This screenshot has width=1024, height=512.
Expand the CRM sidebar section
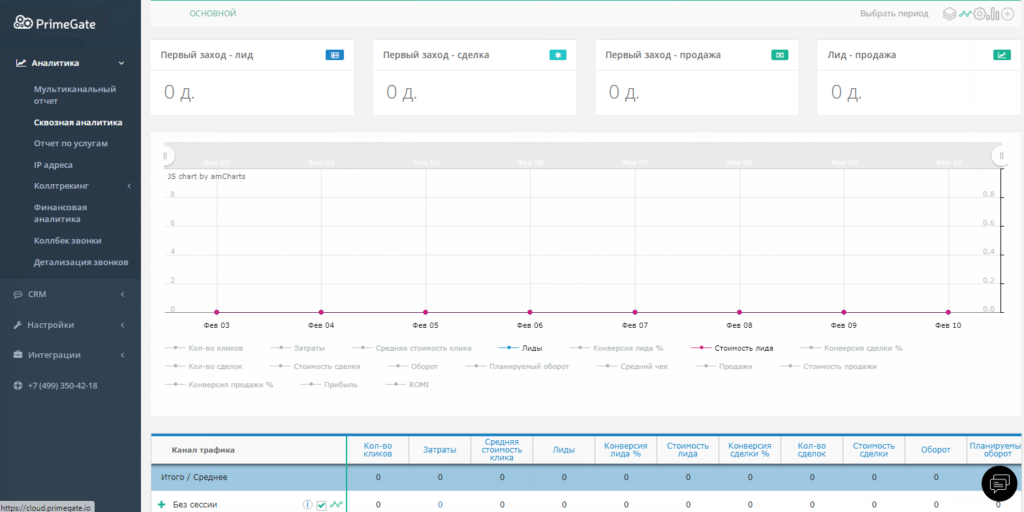(x=69, y=294)
